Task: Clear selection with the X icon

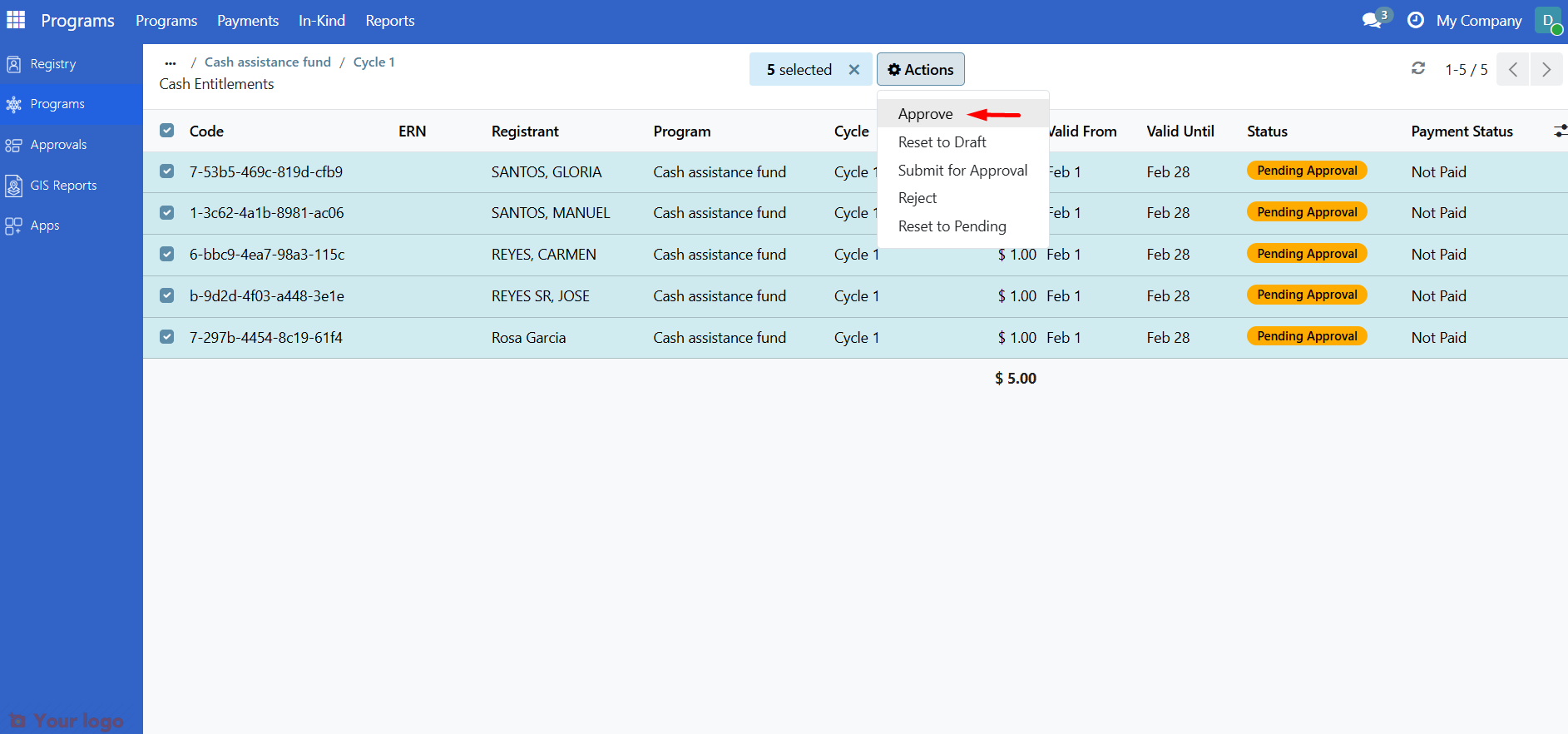Action: click(x=853, y=70)
